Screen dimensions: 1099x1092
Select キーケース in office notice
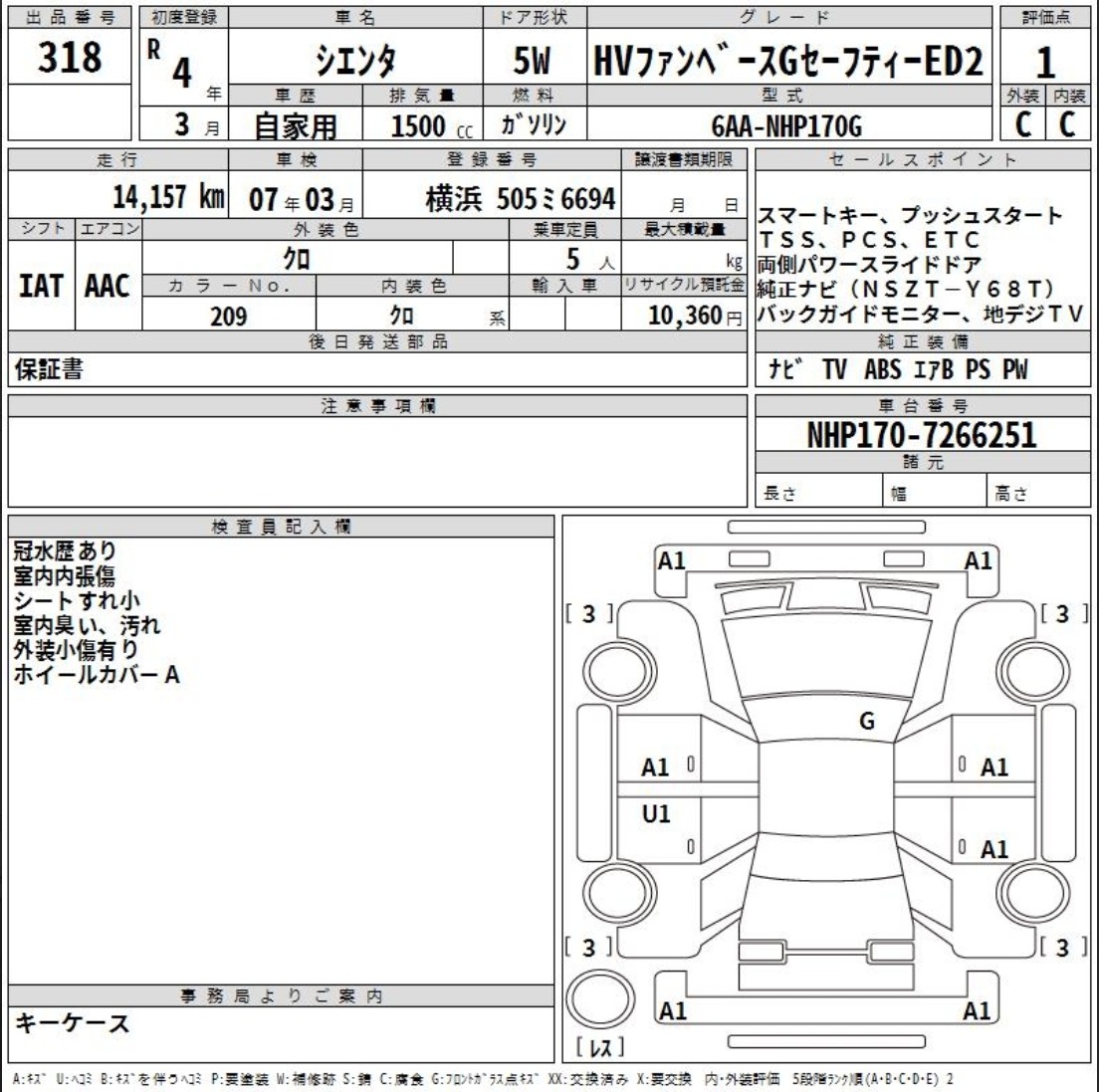tap(73, 1023)
